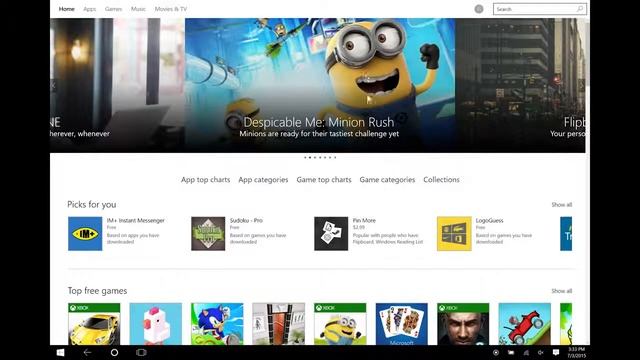Open LogoGuess app icon
Image resolution: width=640 pixels, height=360 pixels.
pyautogui.click(x=454, y=233)
